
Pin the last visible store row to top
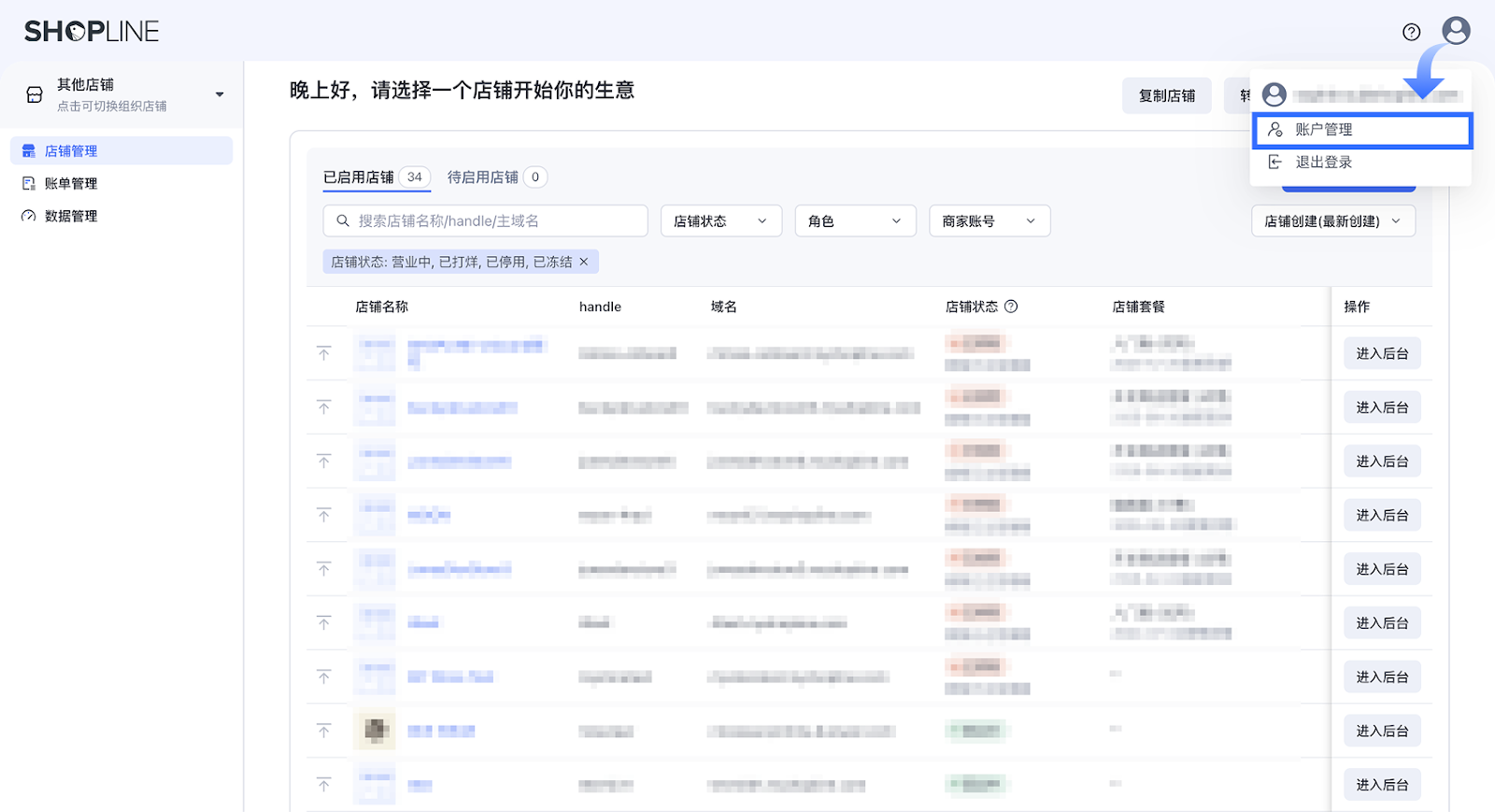click(x=324, y=785)
